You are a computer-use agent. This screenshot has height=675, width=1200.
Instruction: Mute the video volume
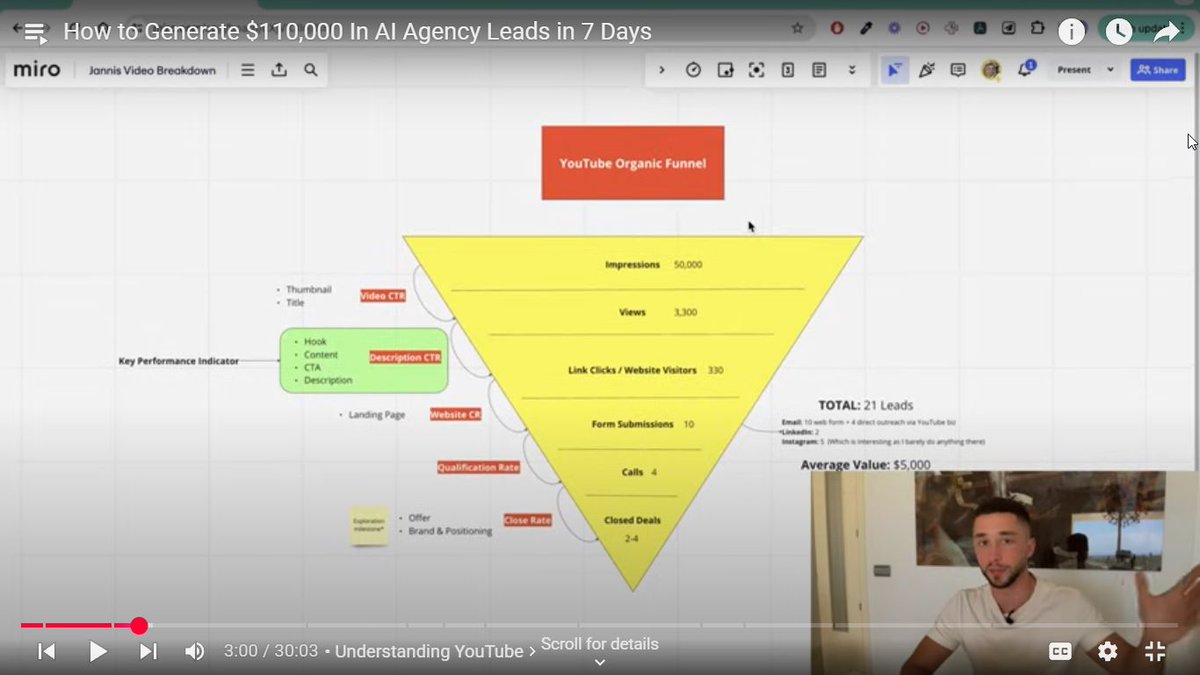point(194,652)
